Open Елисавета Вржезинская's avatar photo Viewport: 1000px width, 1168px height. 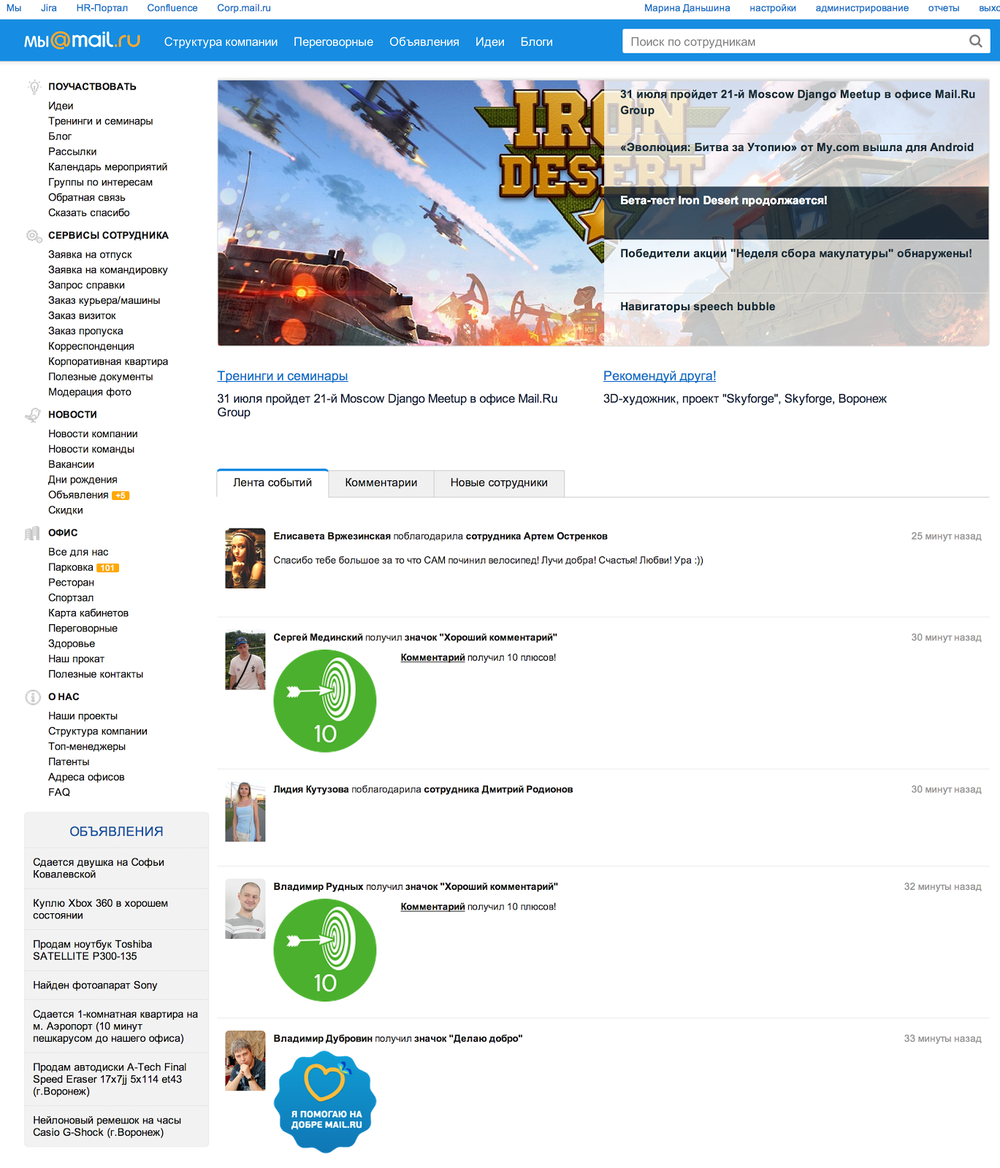point(245,558)
